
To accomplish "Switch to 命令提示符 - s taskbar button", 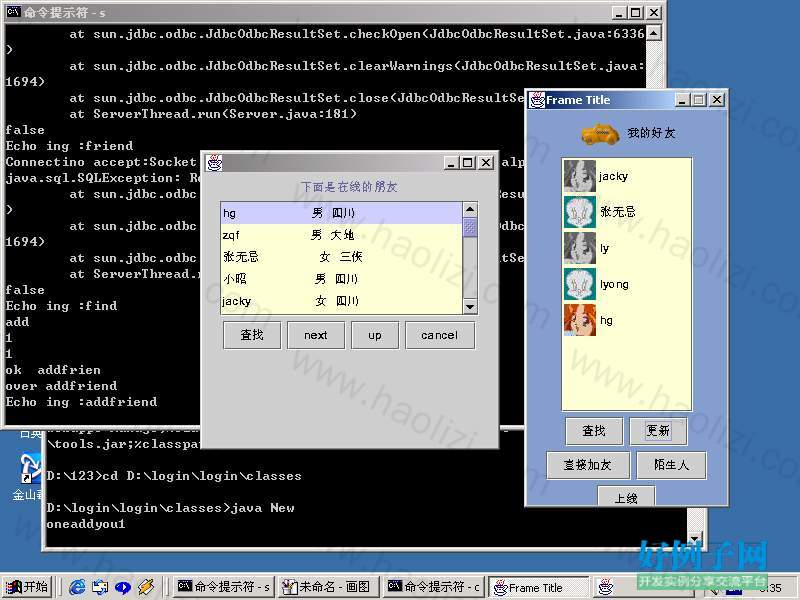I will click(223, 587).
